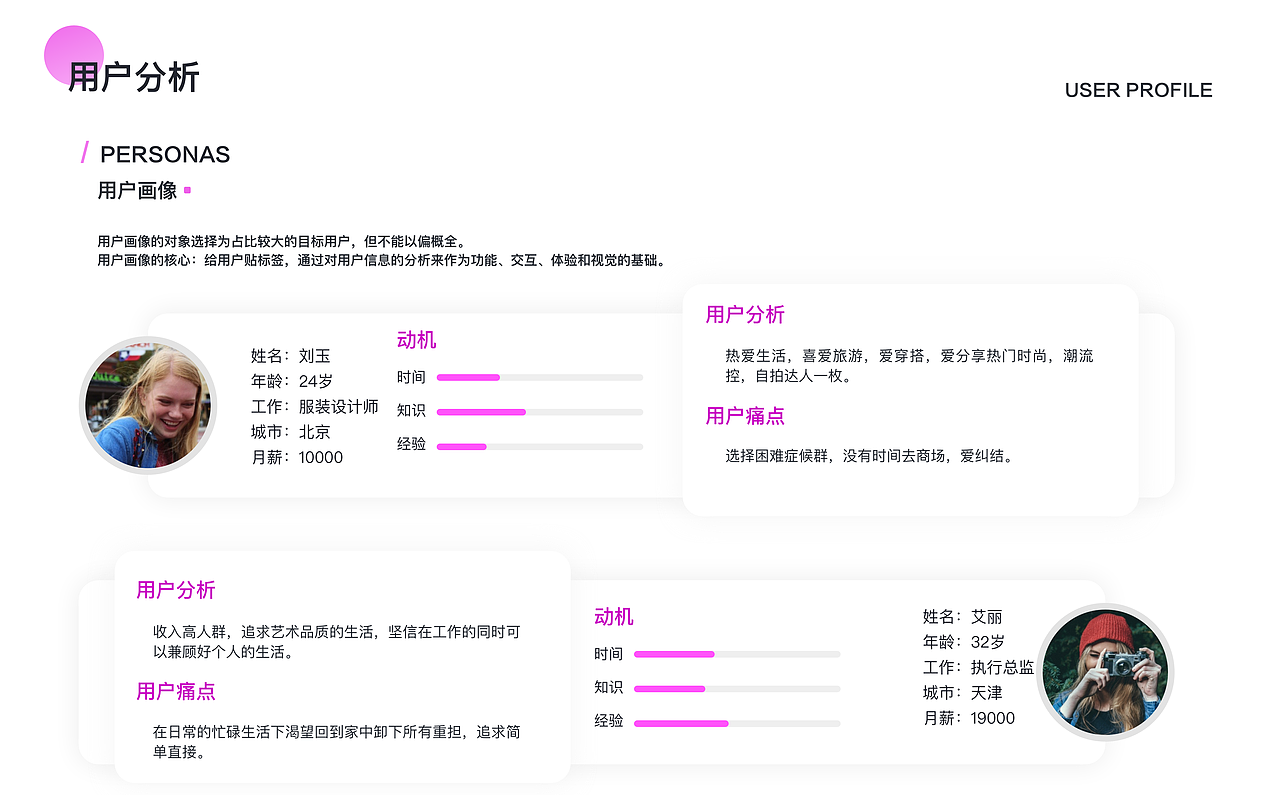Click Liu Yu's blonde girl avatar photo
The height and width of the screenshot is (795, 1280).
148,405
